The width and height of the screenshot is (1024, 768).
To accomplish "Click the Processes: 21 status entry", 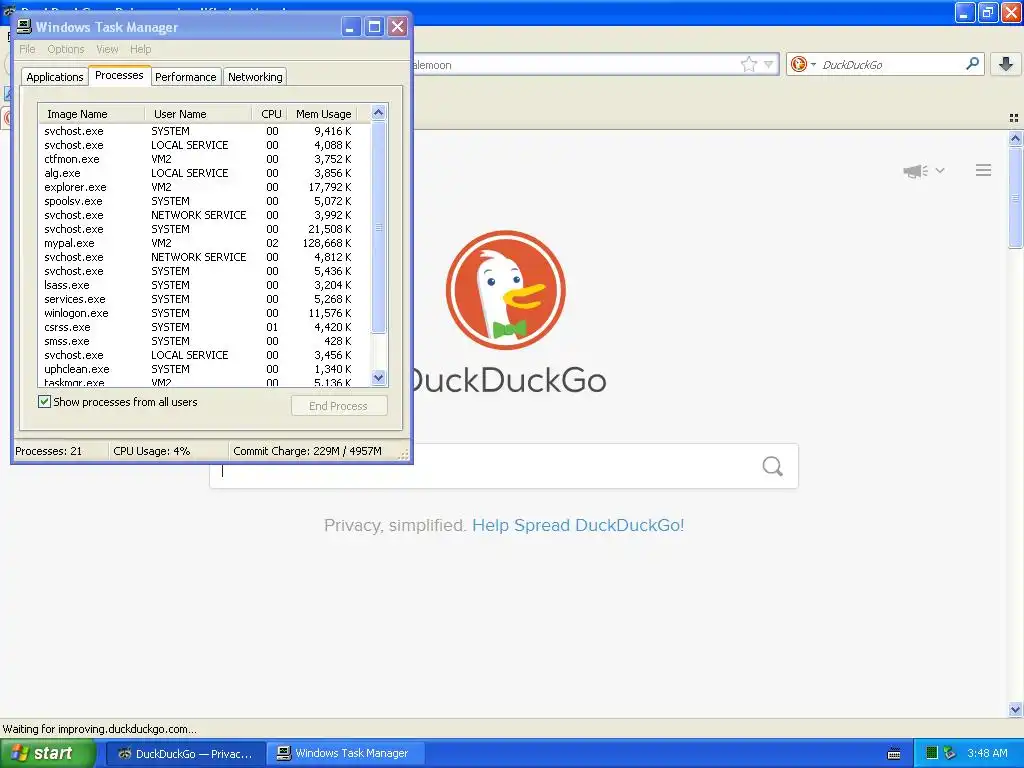I will [x=48, y=451].
